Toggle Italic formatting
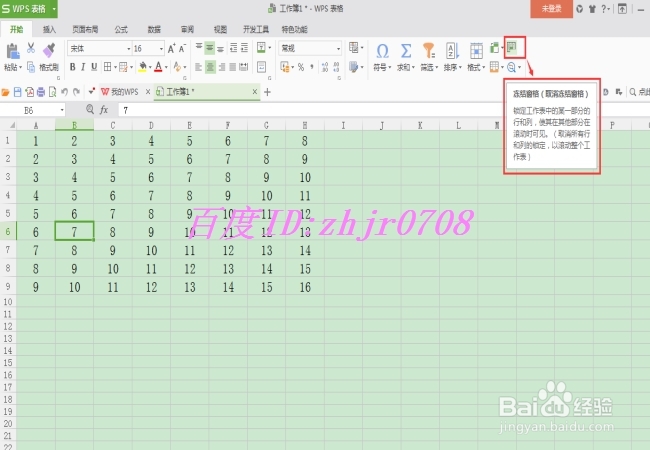Viewport: 650px width, 450px height. pos(83,67)
